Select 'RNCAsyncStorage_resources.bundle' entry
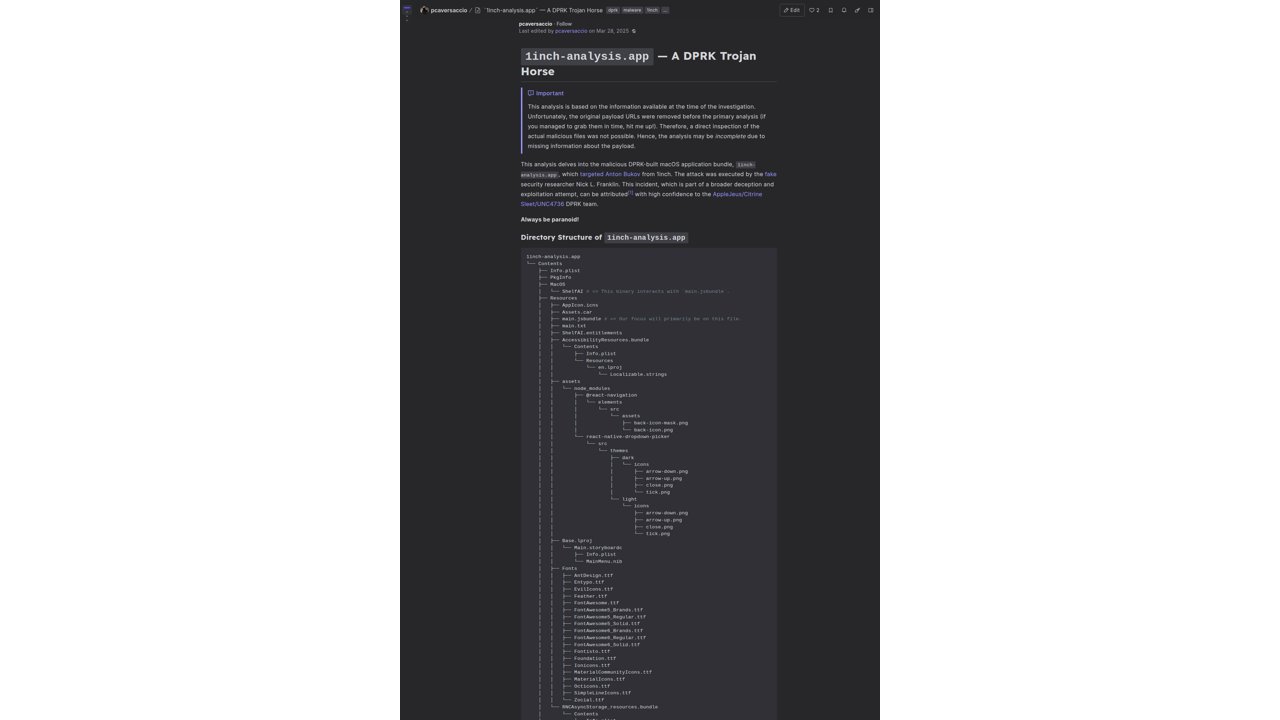Screen dimensions: 1280x720 tap(610, 707)
